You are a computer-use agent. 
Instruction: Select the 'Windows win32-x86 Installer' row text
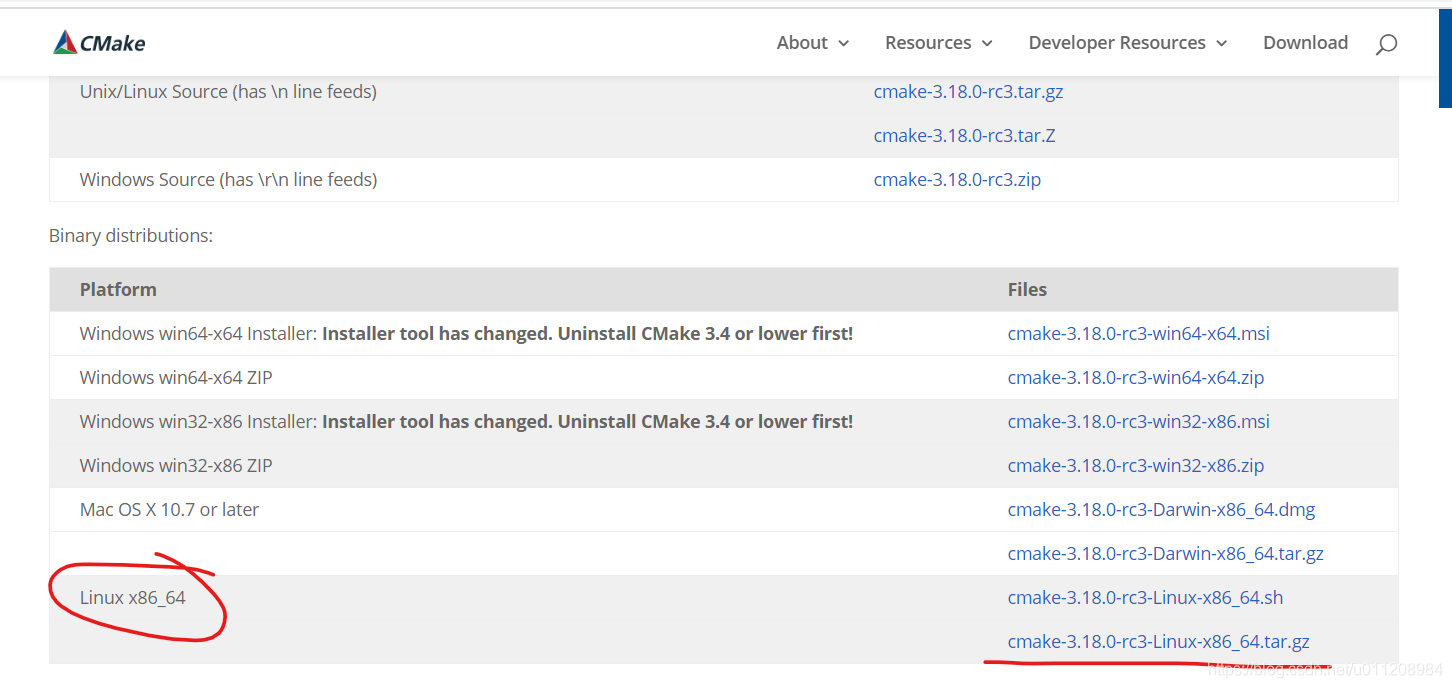[466, 422]
